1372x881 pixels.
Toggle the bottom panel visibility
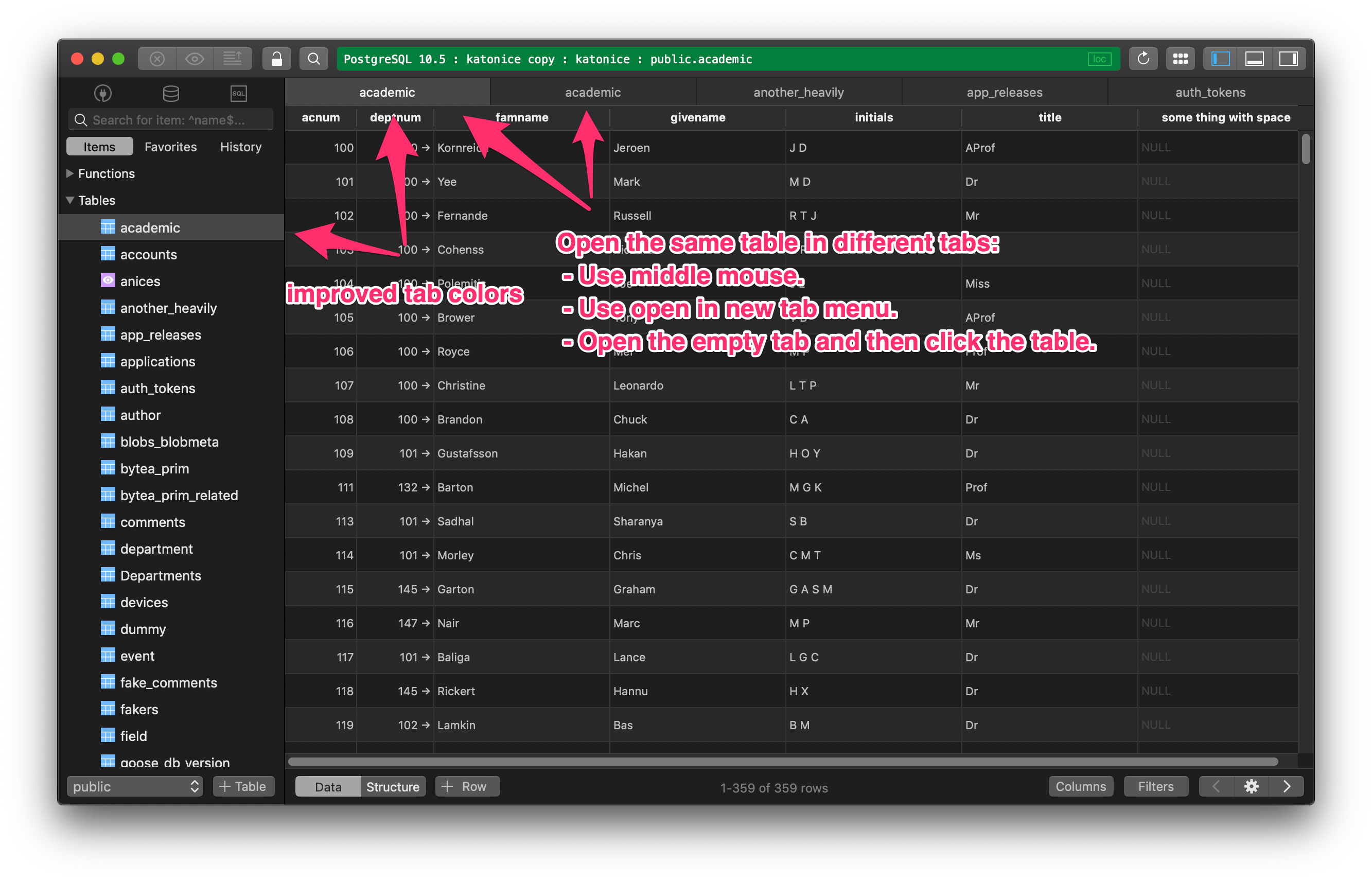tap(1255, 58)
